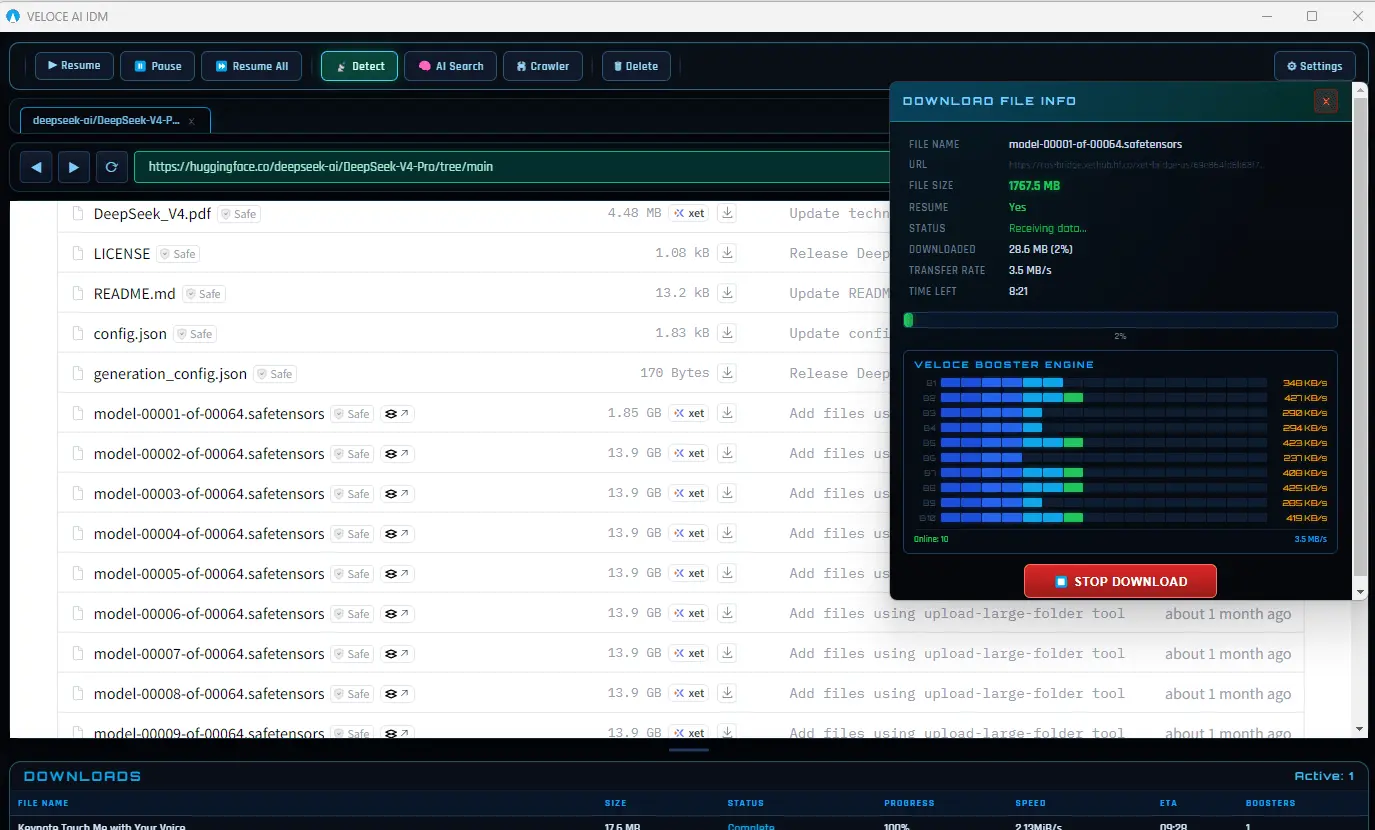Click the xet badge in DeepSeek_V4.pdf row

click(689, 213)
